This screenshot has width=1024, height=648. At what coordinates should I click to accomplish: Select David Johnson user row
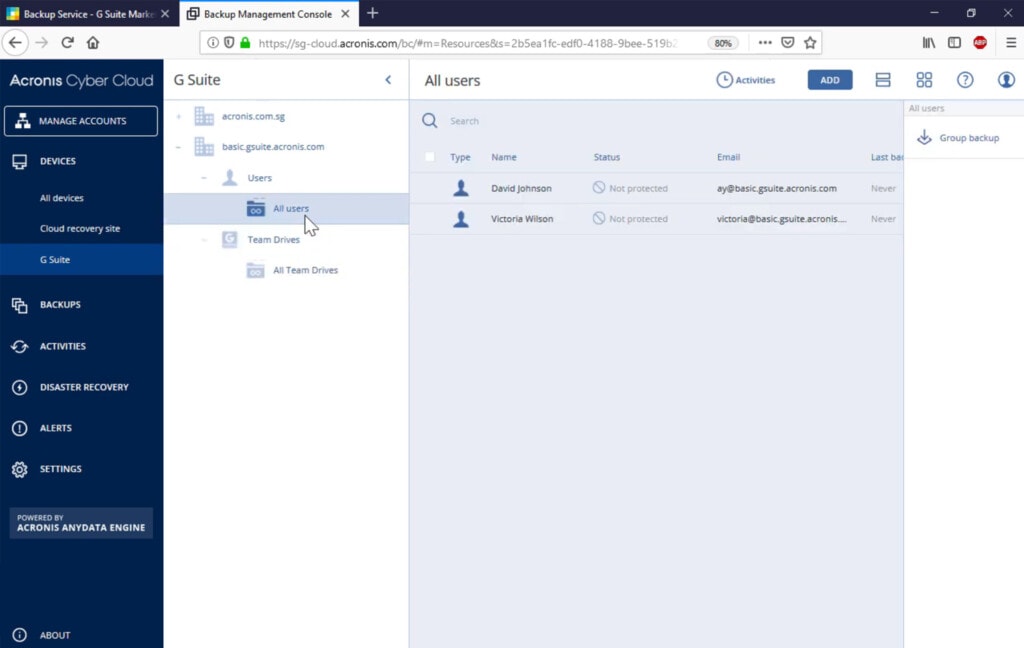[656, 188]
